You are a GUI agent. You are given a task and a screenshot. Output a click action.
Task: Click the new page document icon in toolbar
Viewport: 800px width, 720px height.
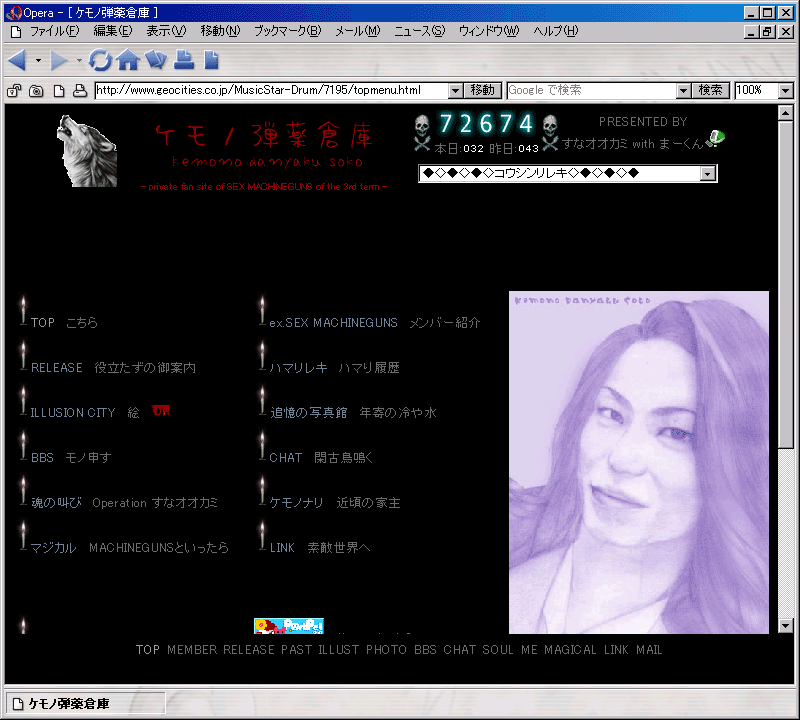[x=211, y=60]
